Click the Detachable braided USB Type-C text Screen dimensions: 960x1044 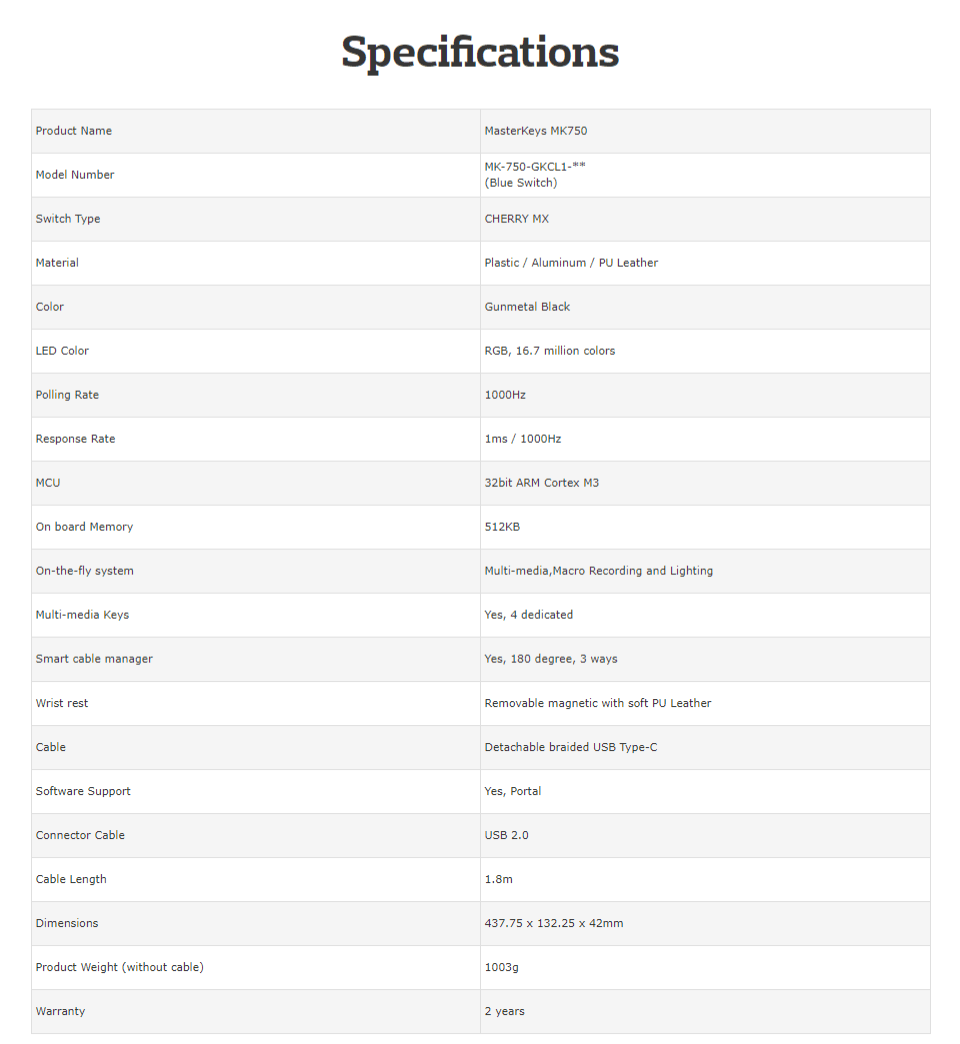pyautogui.click(x=571, y=747)
